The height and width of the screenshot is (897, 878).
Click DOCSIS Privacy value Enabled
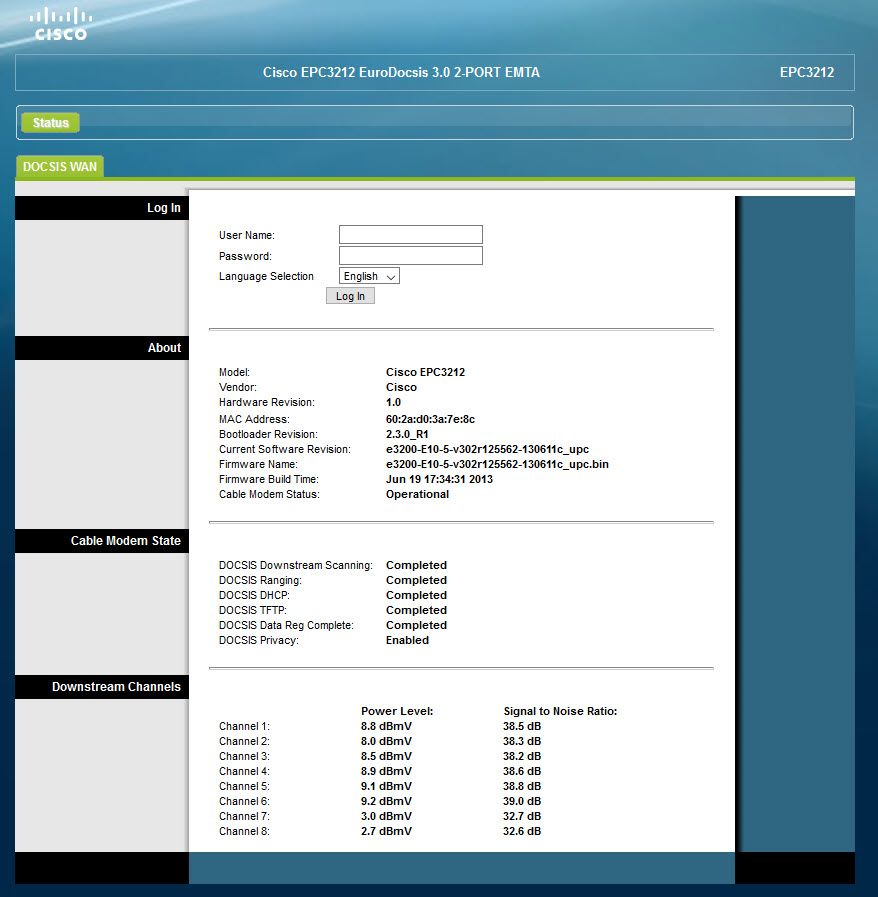pos(407,640)
